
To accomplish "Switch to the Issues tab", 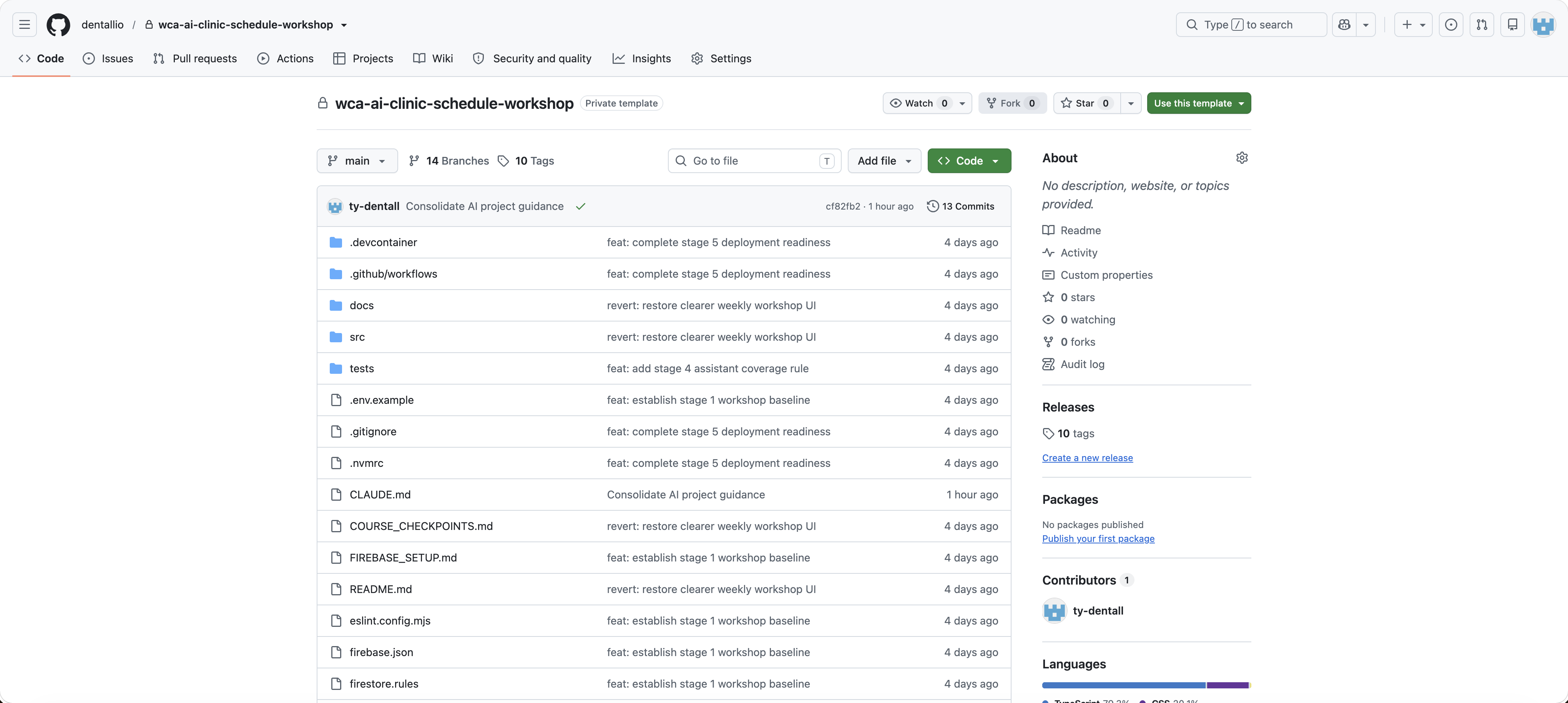I will click(x=108, y=58).
